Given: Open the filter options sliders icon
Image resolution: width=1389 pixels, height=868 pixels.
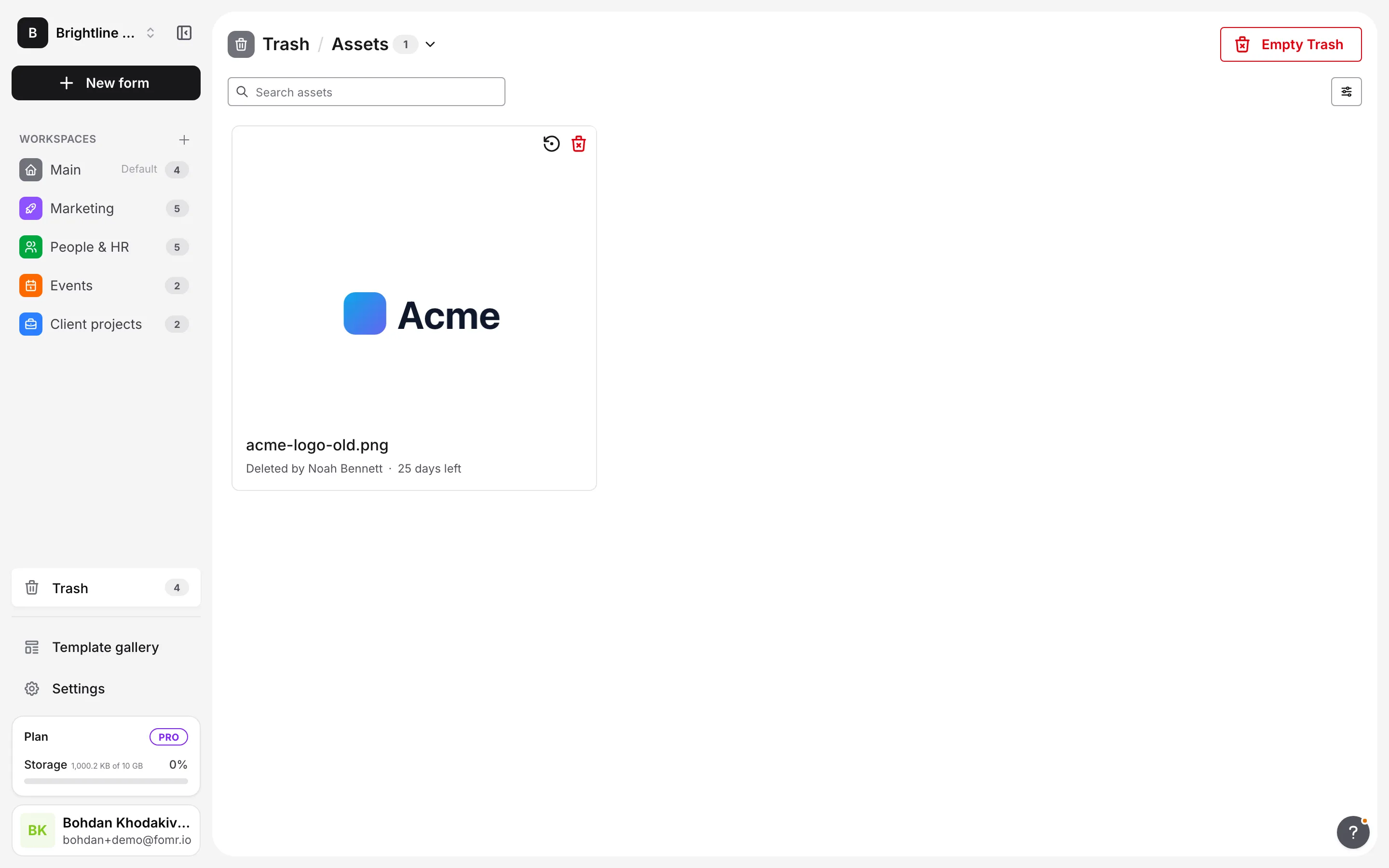Looking at the screenshot, I should pyautogui.click(x=1346, y=92).
